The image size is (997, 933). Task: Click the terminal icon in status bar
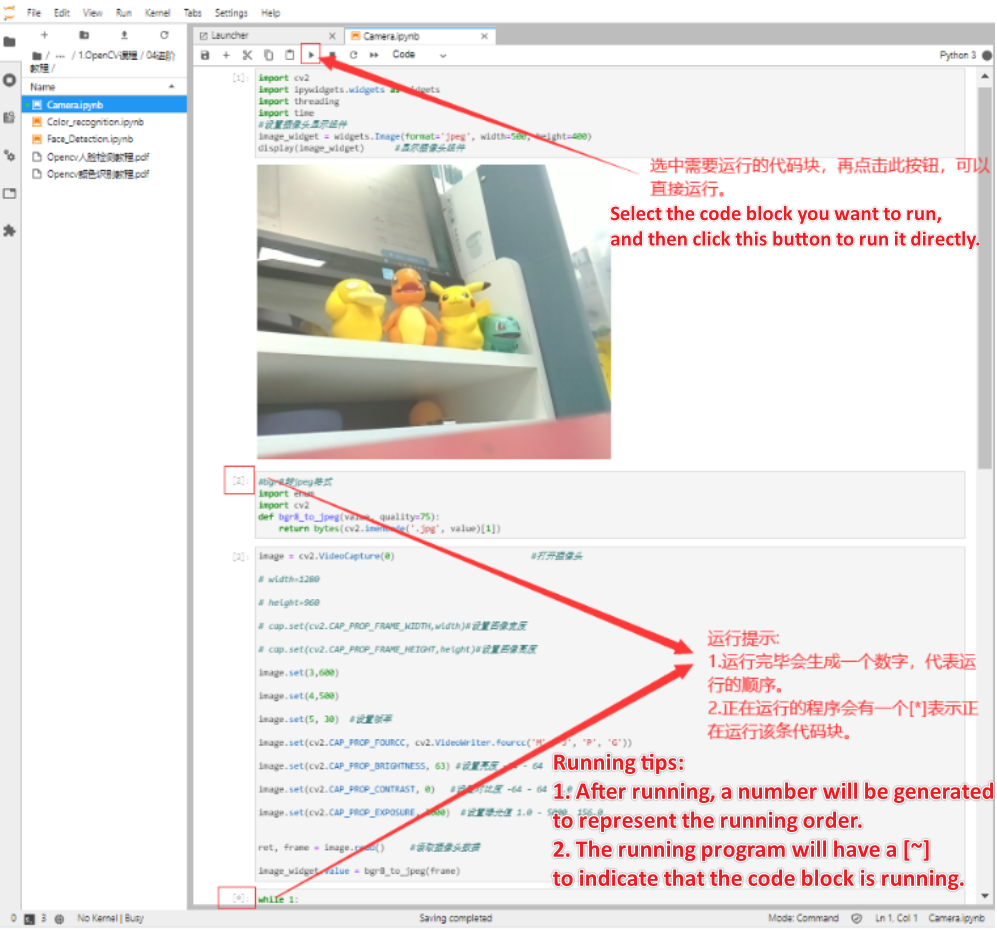[x=29, y=919]
